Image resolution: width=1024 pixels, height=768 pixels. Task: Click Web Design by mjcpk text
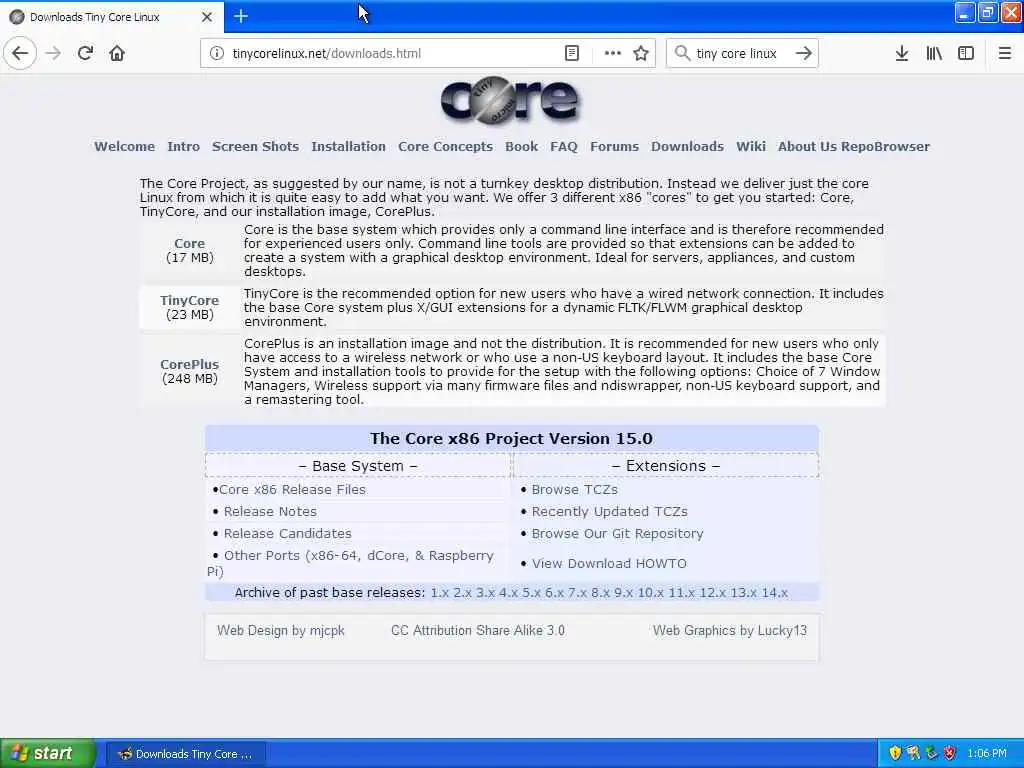(281, 631)
